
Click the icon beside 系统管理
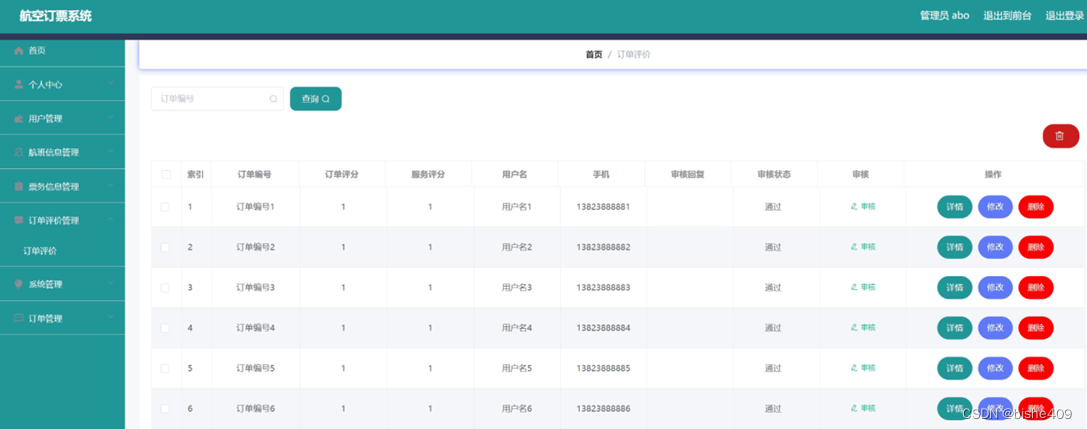coord(19,284)
